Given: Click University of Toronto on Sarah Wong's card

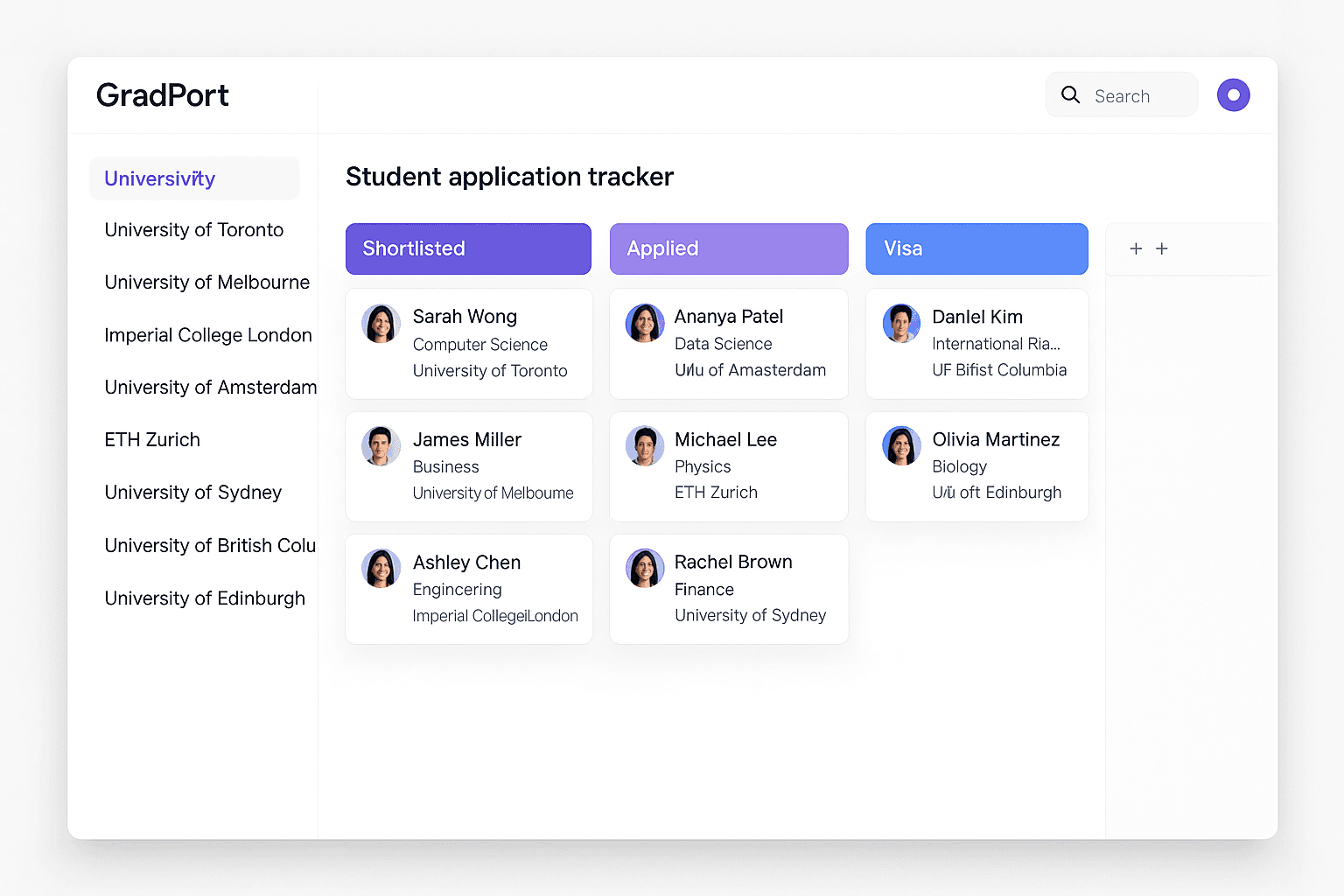Looking at the screenshot, I should 490,371.
